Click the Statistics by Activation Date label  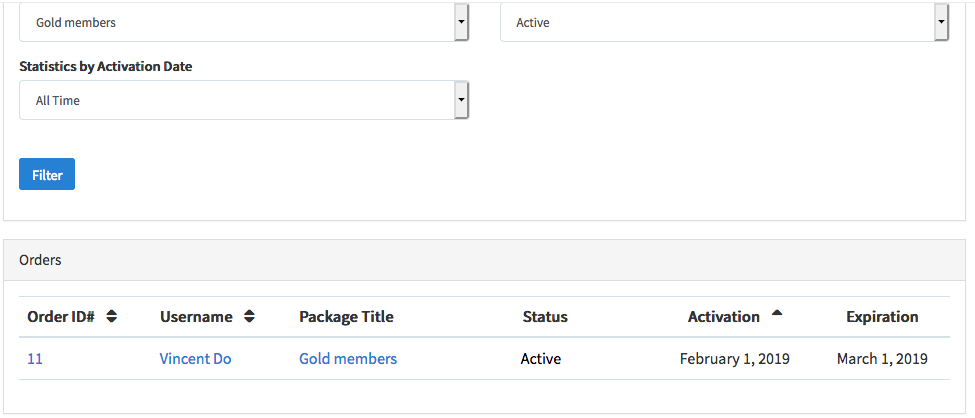tap(106, 67)
